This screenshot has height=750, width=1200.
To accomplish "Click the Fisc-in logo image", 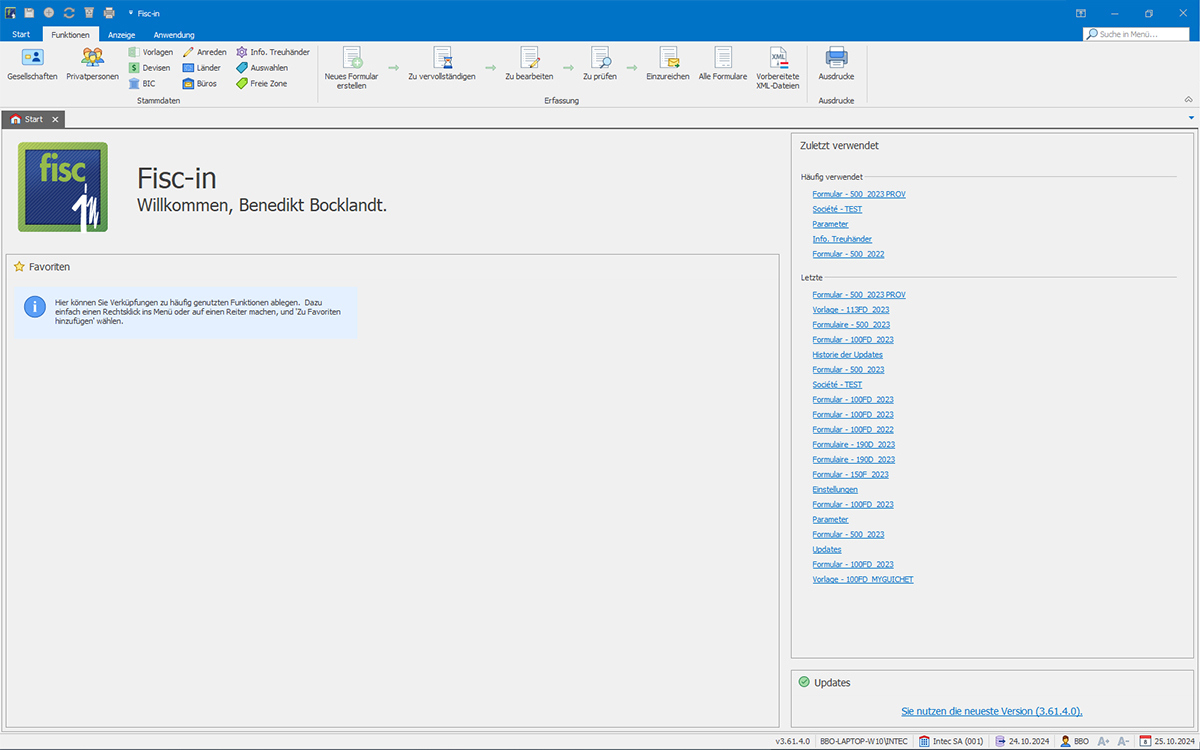I will click(62, 187).
